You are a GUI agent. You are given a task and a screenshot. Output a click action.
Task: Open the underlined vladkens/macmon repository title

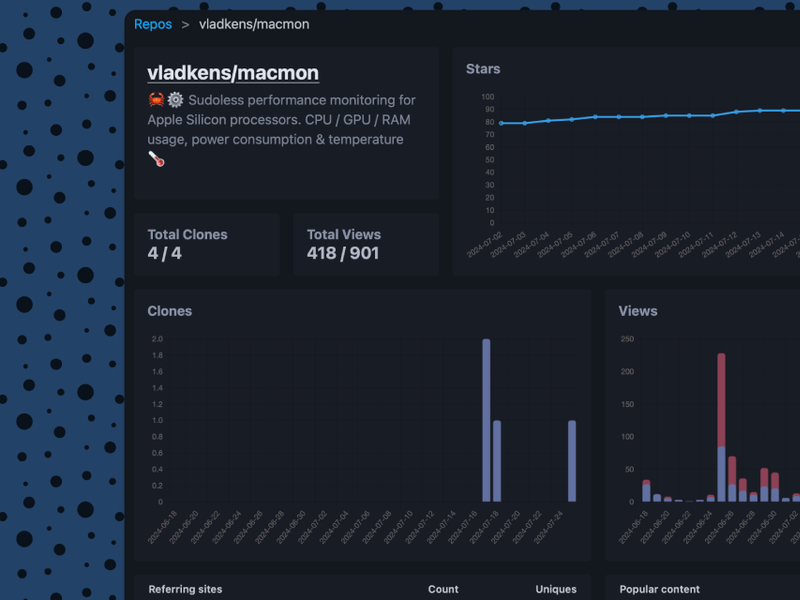click(x=233, y=73)
